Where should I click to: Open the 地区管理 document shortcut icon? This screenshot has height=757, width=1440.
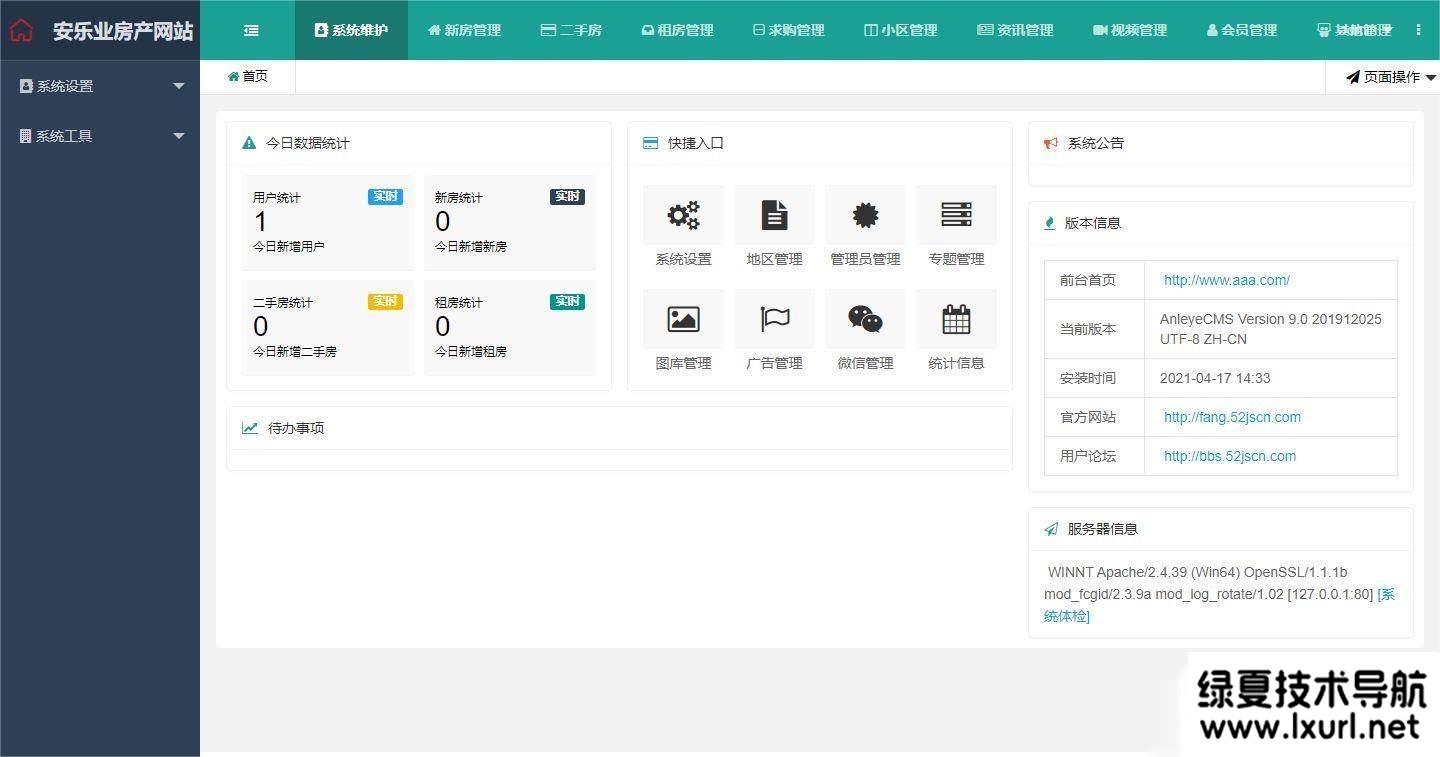tap(775, 215)
